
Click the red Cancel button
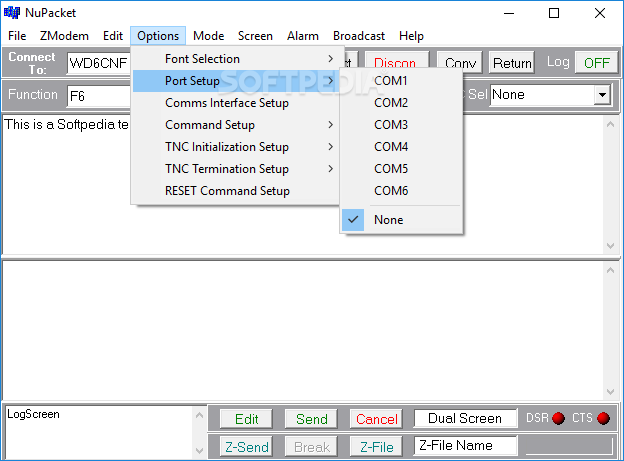(x=376, y=419)
